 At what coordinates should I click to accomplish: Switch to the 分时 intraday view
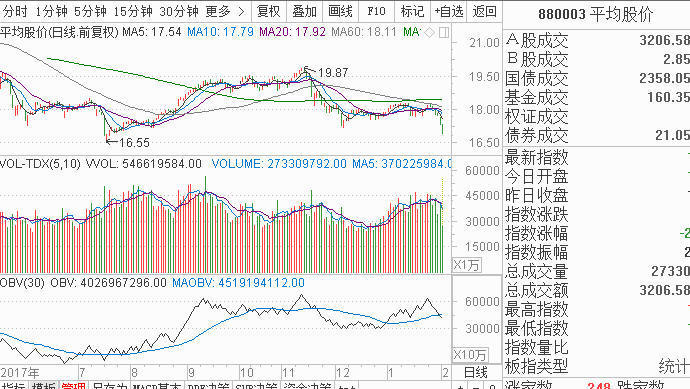[15, 11]
